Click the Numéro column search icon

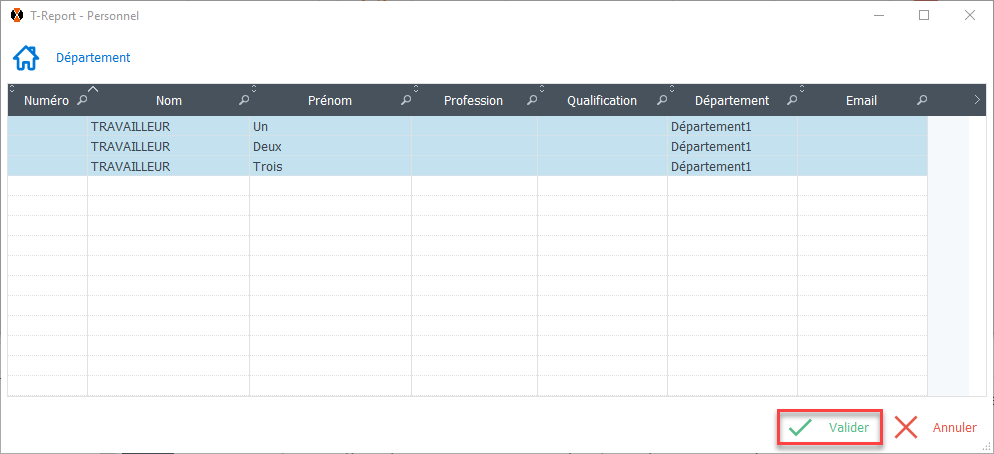(82, 101)
